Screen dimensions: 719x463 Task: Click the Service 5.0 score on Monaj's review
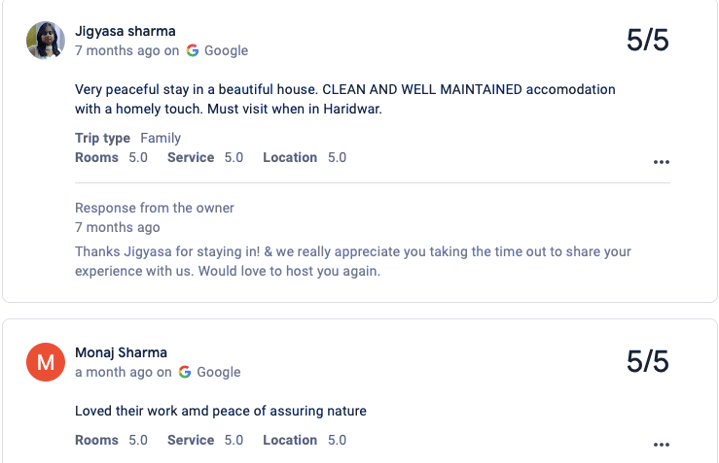205,440
